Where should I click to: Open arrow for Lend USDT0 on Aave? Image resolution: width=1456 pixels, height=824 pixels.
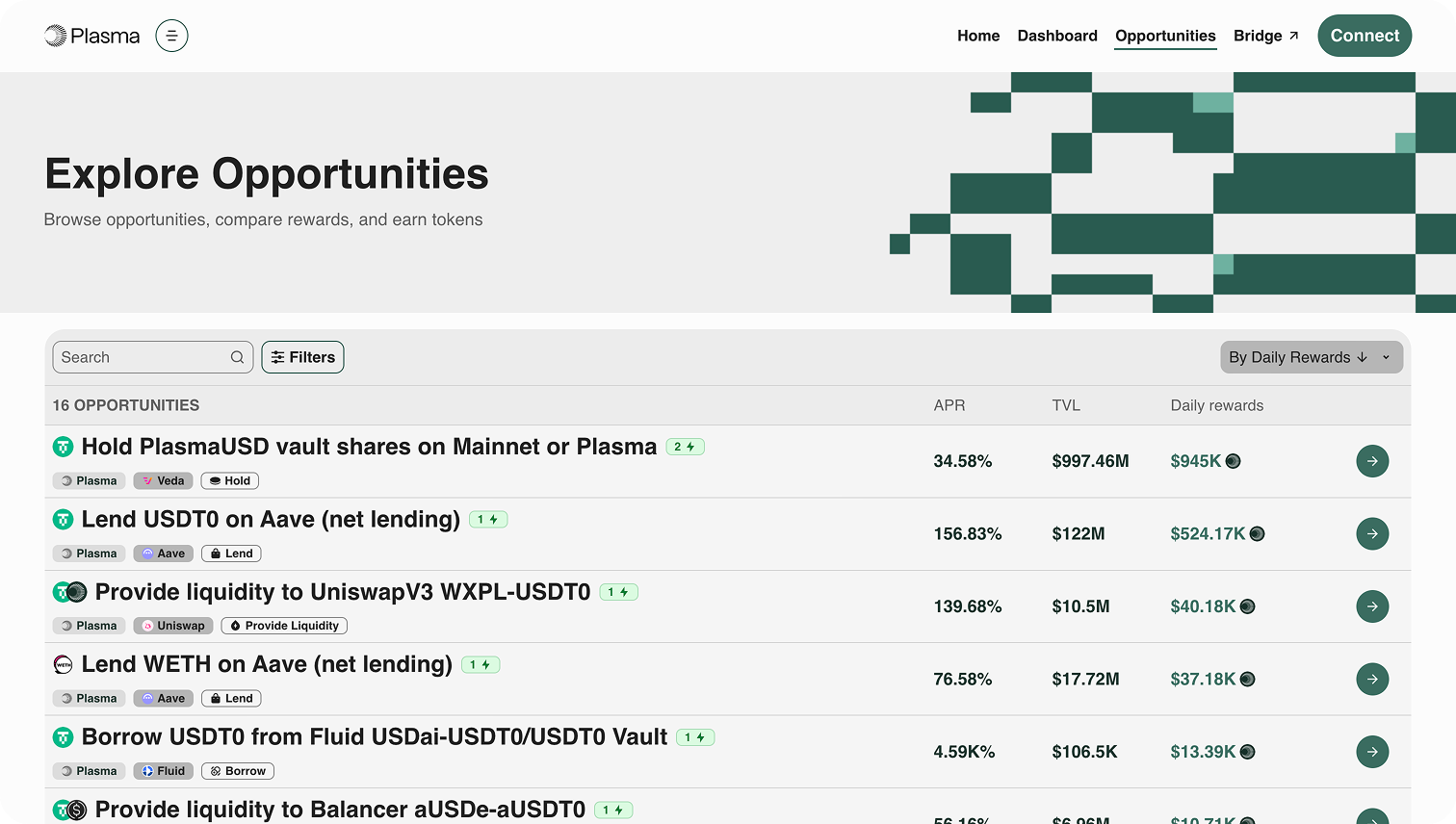[x=1372, y=533]
